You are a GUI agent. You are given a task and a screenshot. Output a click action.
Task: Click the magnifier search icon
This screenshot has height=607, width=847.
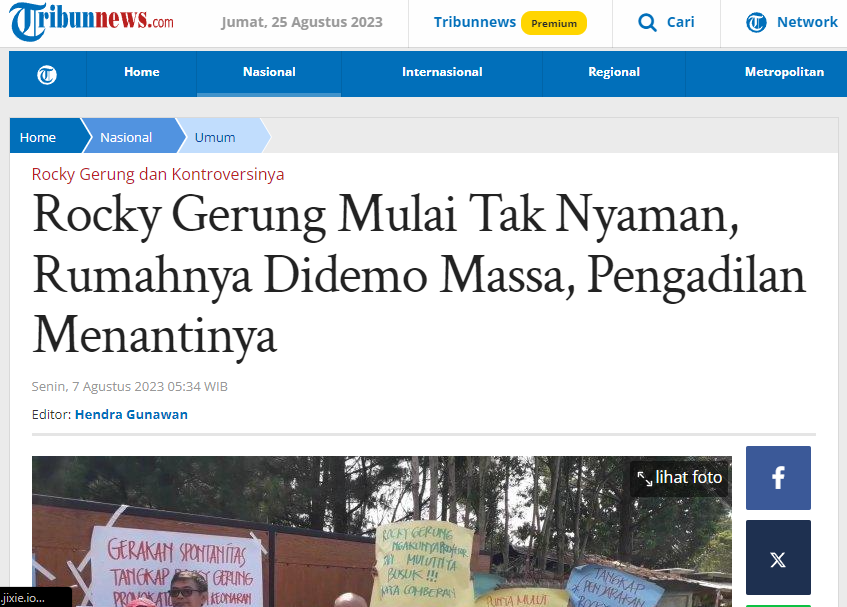(x=647, y=23)
